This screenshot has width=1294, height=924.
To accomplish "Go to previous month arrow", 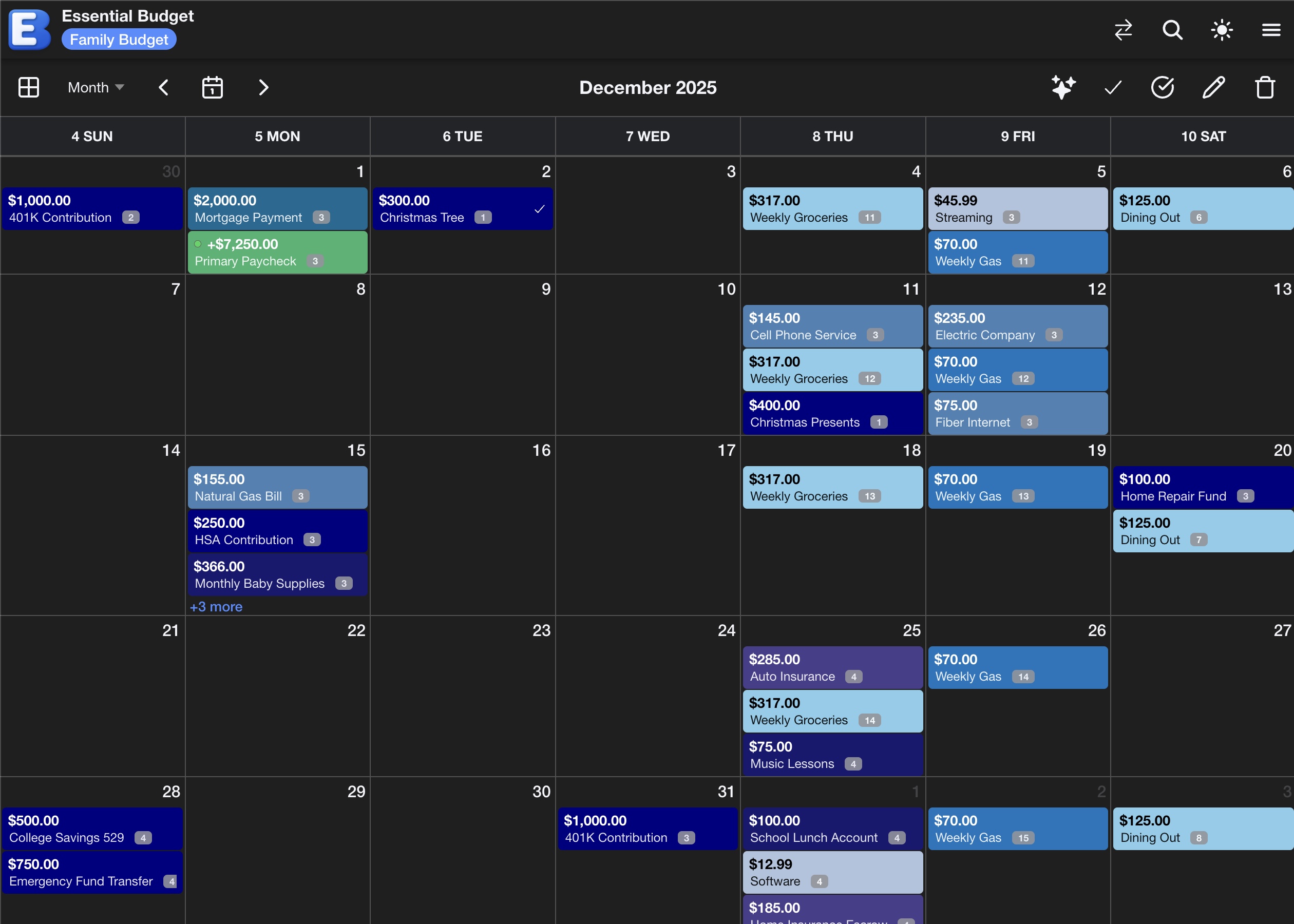I will (164, 88).
